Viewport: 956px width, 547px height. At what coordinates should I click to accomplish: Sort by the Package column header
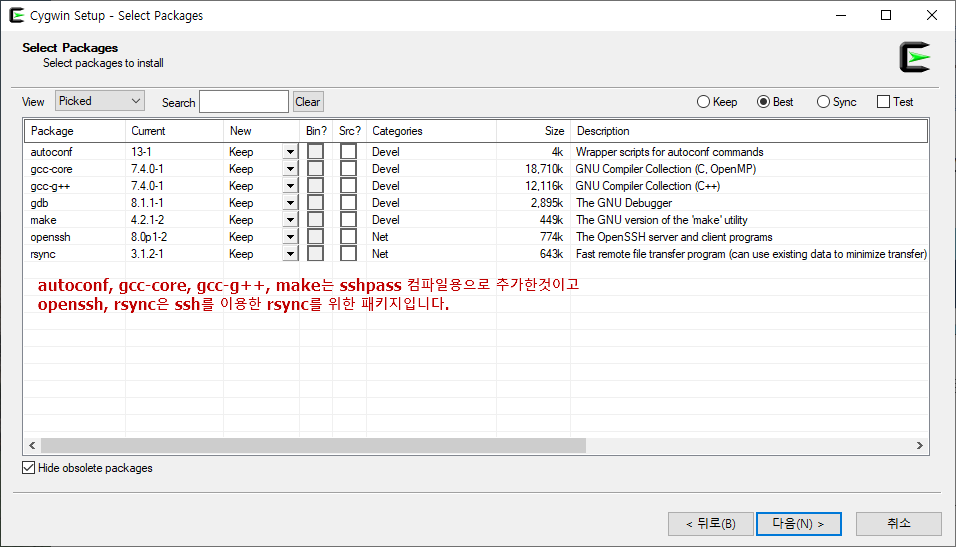[x=75, y=131]
